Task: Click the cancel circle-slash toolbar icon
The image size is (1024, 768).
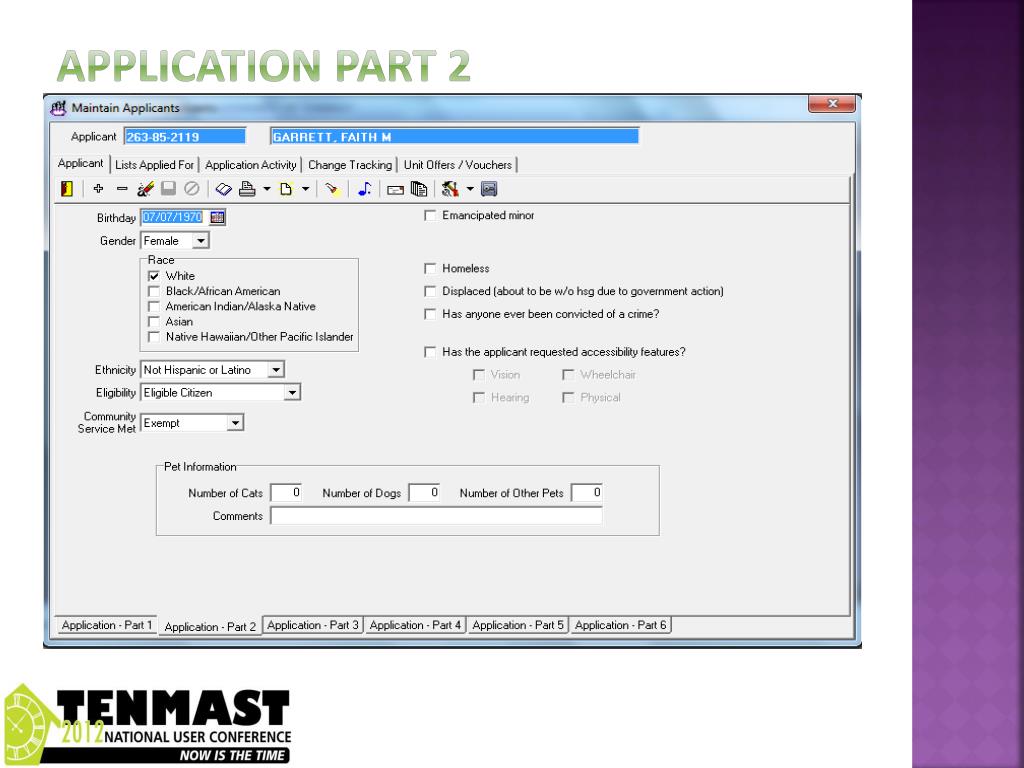Action: coord(191,189)
